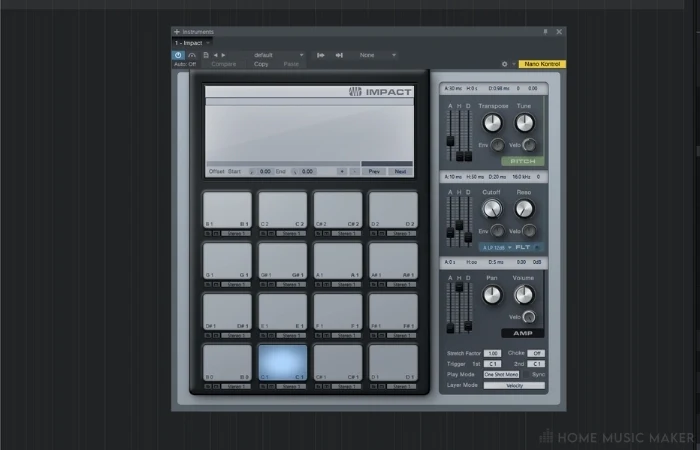Go to previous preset arrow
The height and width of the screenshot is (450, 700).
(216, 55)
